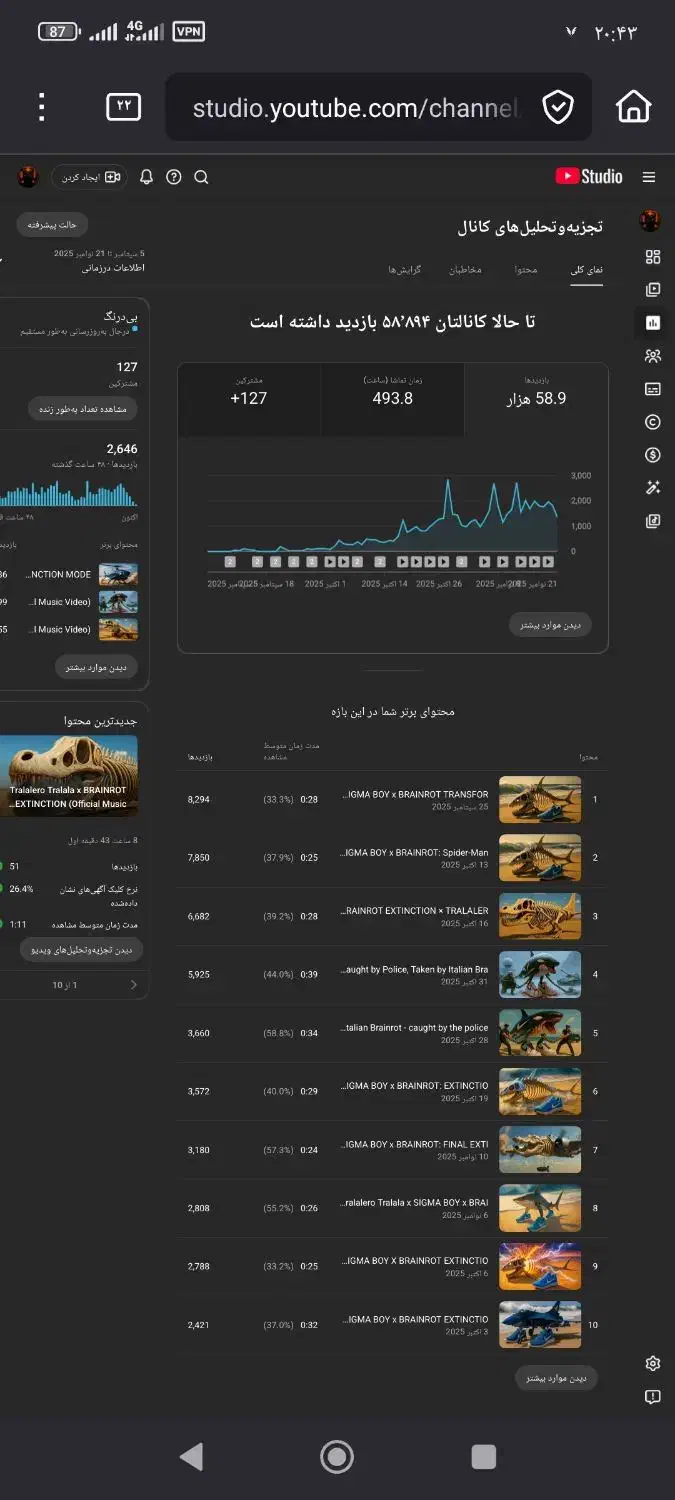Open the Customization magic wand icon
This screenshot has width=675, height=1500.
point(653,488)
